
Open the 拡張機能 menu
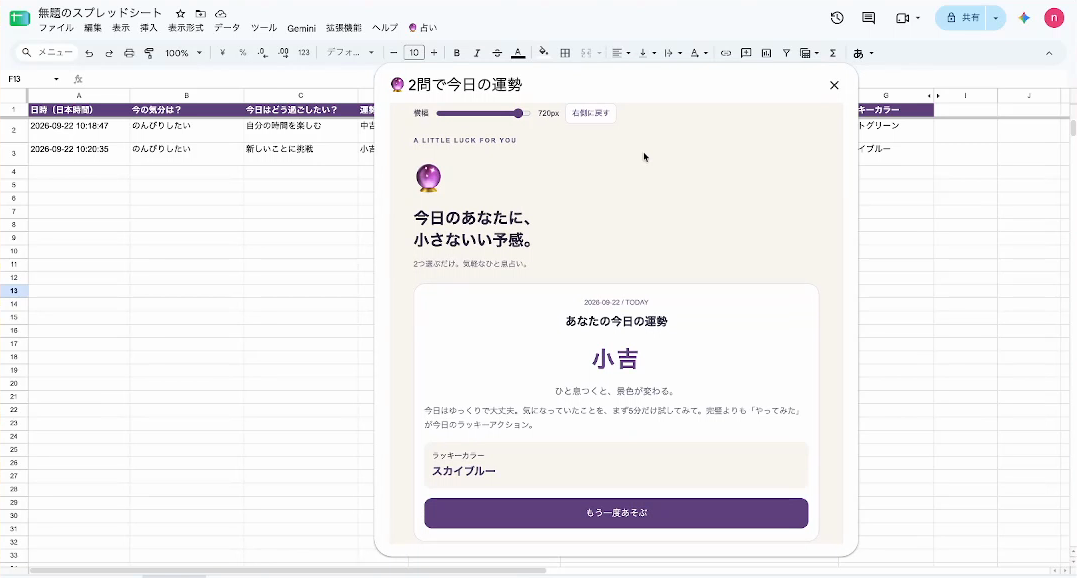(343, 28)
